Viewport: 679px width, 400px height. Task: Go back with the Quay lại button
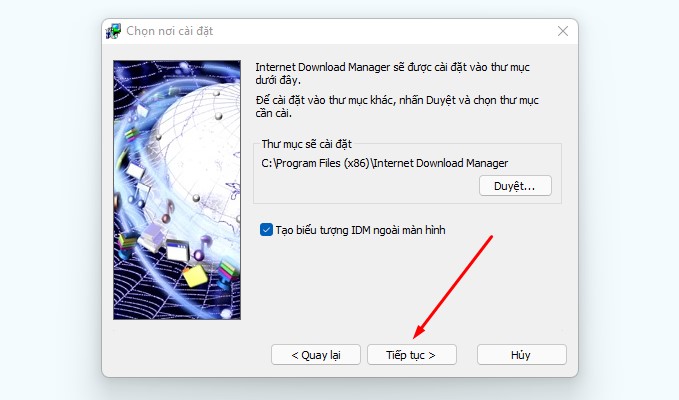[x=316, y=355]
